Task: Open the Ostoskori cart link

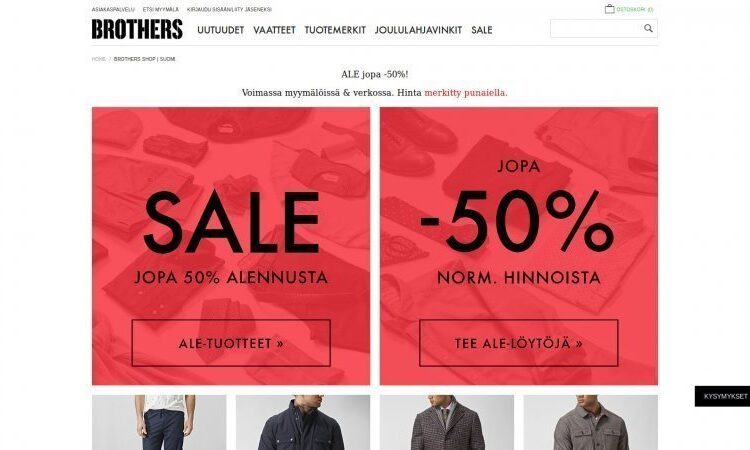Action: [634, 9]
